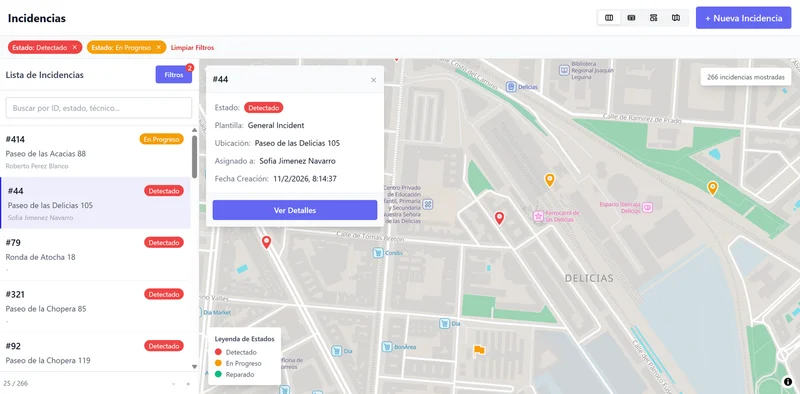Click the 'Leyenda de Estados' legend title
This screenshot has width=800, height=394.
tap(244, 339)
